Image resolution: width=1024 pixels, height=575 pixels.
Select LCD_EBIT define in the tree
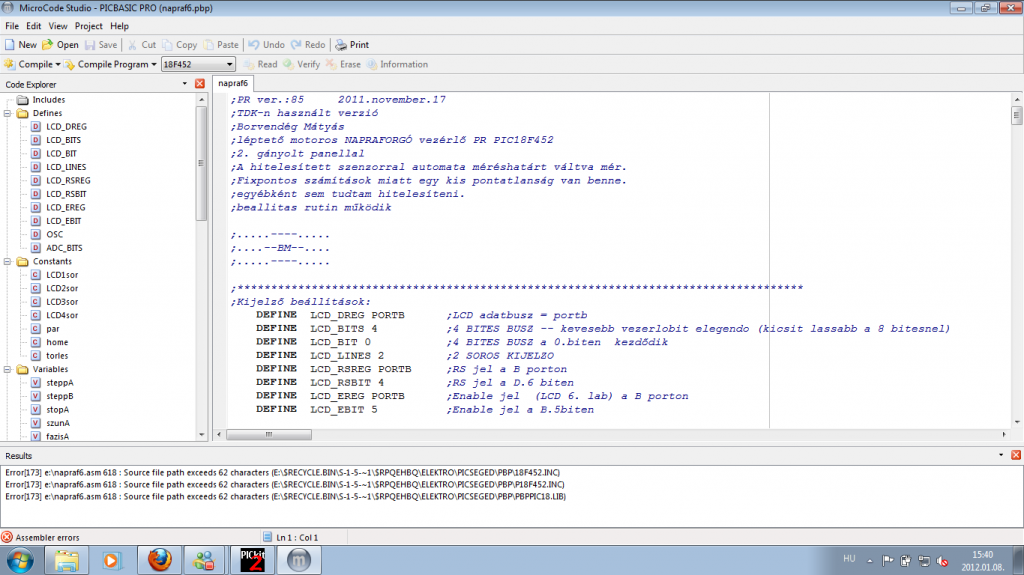(x=56, y=221)
